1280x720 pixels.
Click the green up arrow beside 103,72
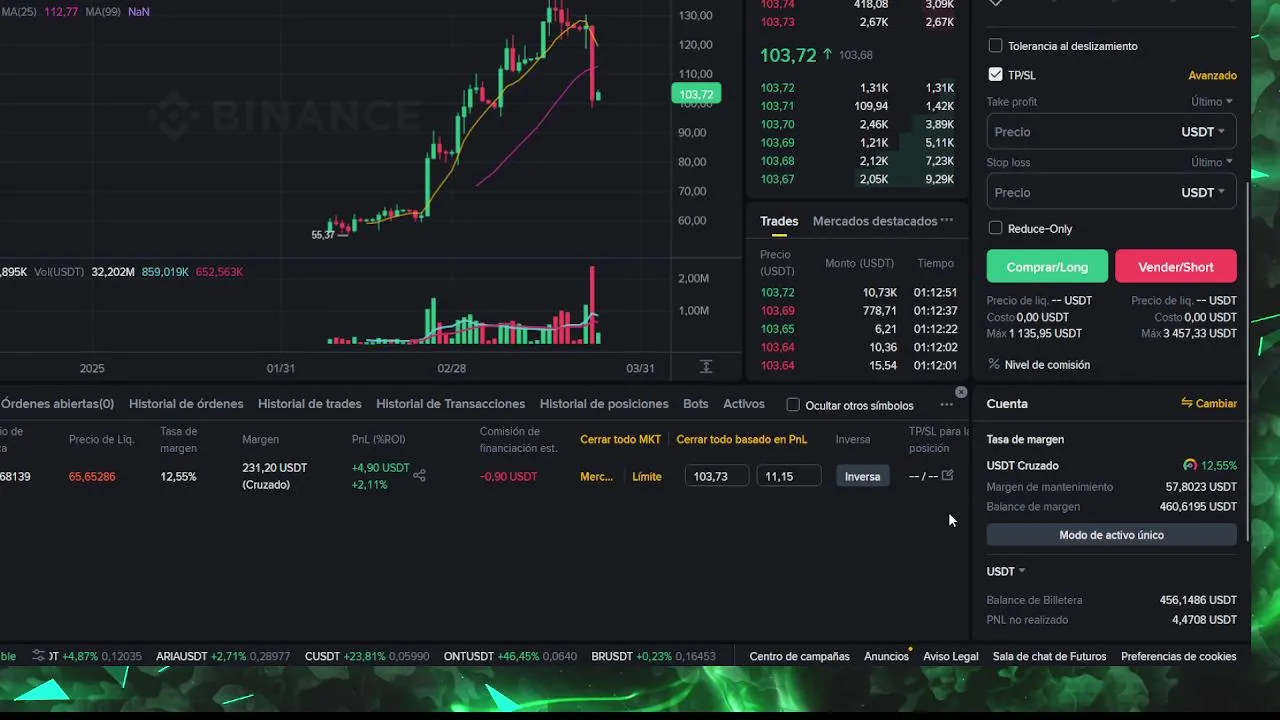827,55
